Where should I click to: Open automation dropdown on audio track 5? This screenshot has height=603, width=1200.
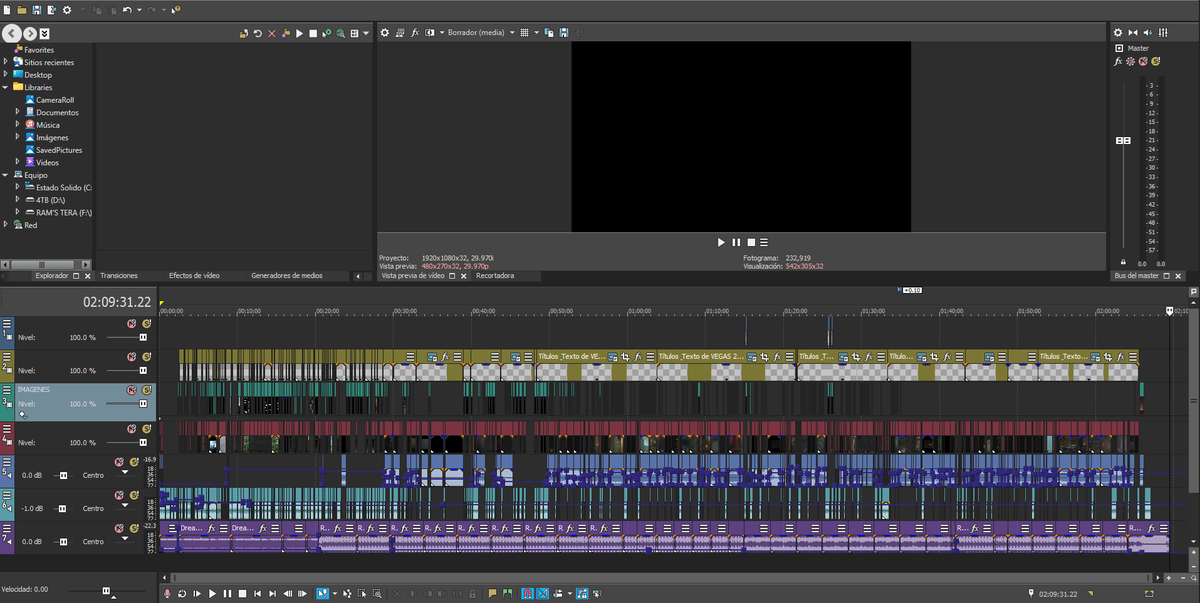point(125,472)
